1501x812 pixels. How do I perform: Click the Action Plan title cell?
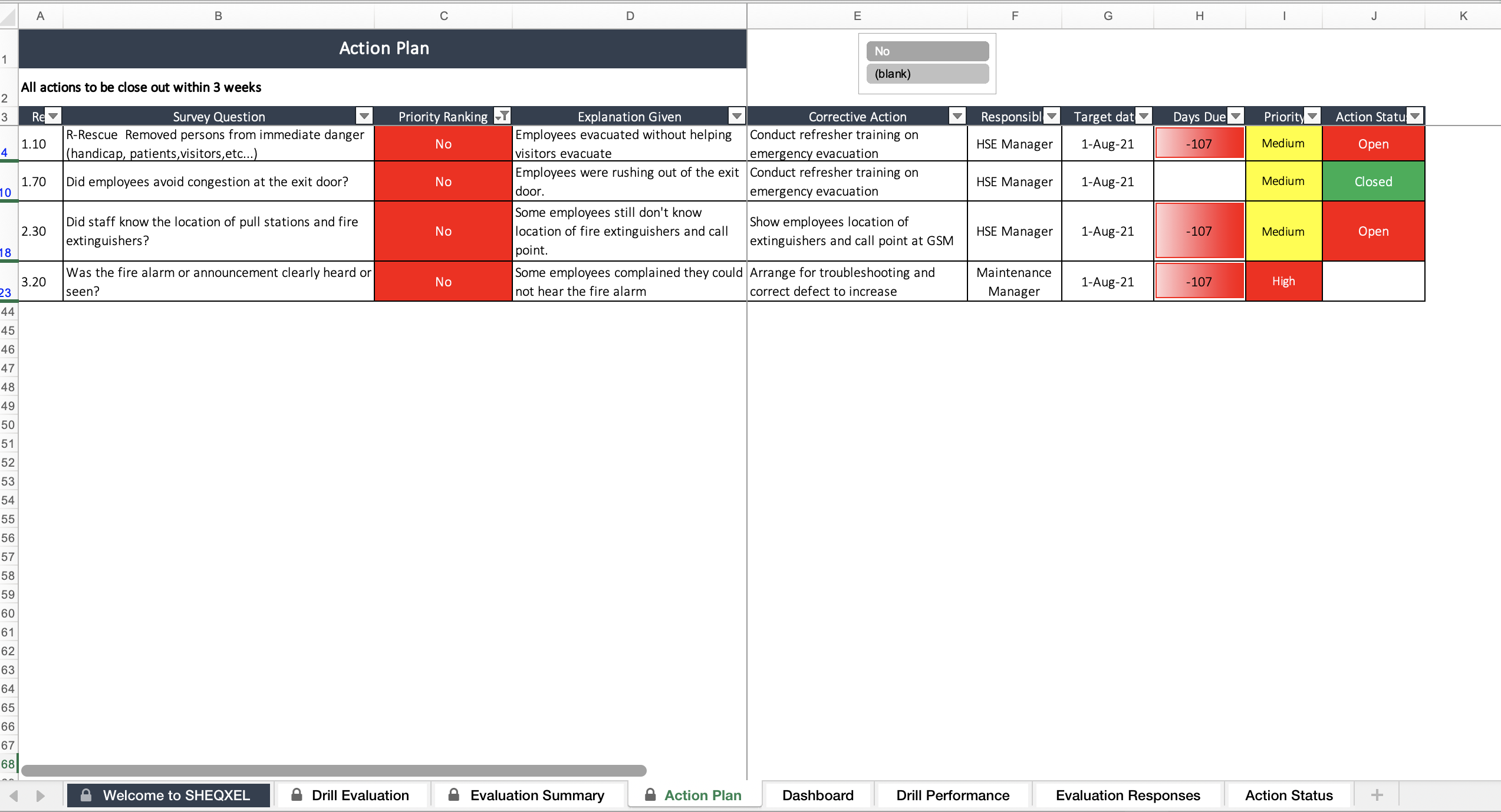[383, 48]
